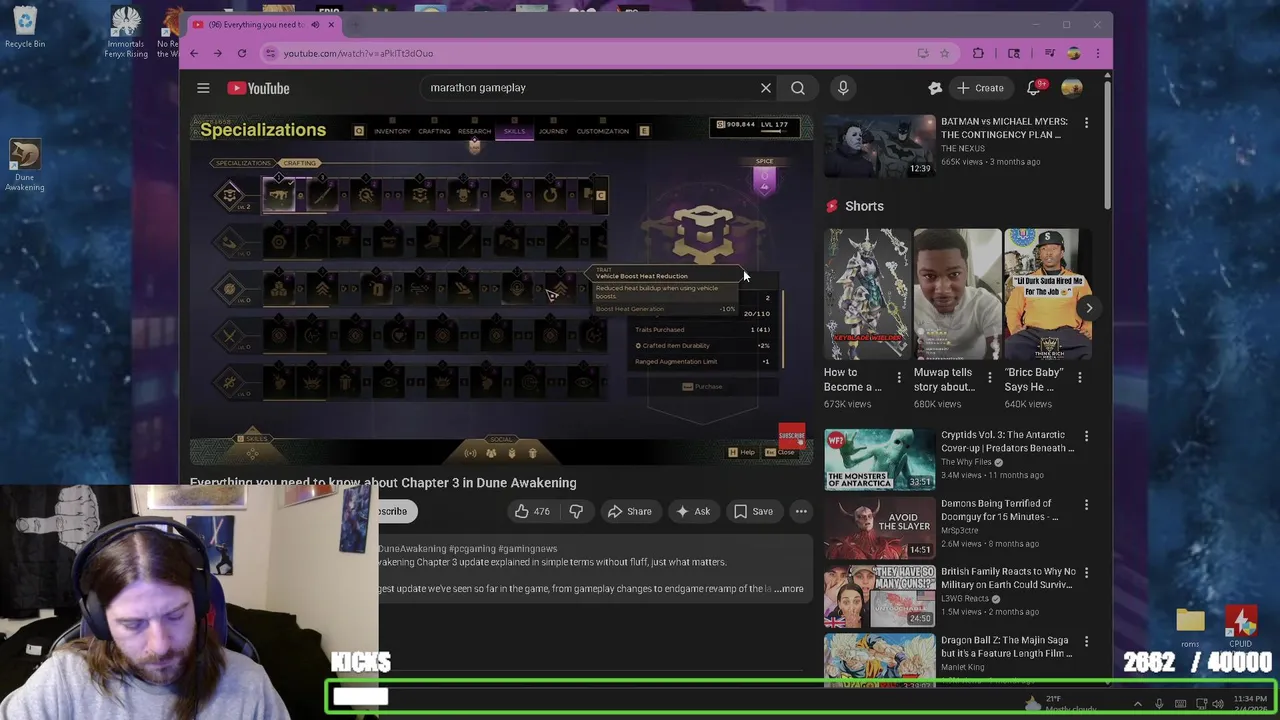Open Recycle Bin desktop icon
This screenshot has width=1280, height=720.
click(x=25, y=28)
